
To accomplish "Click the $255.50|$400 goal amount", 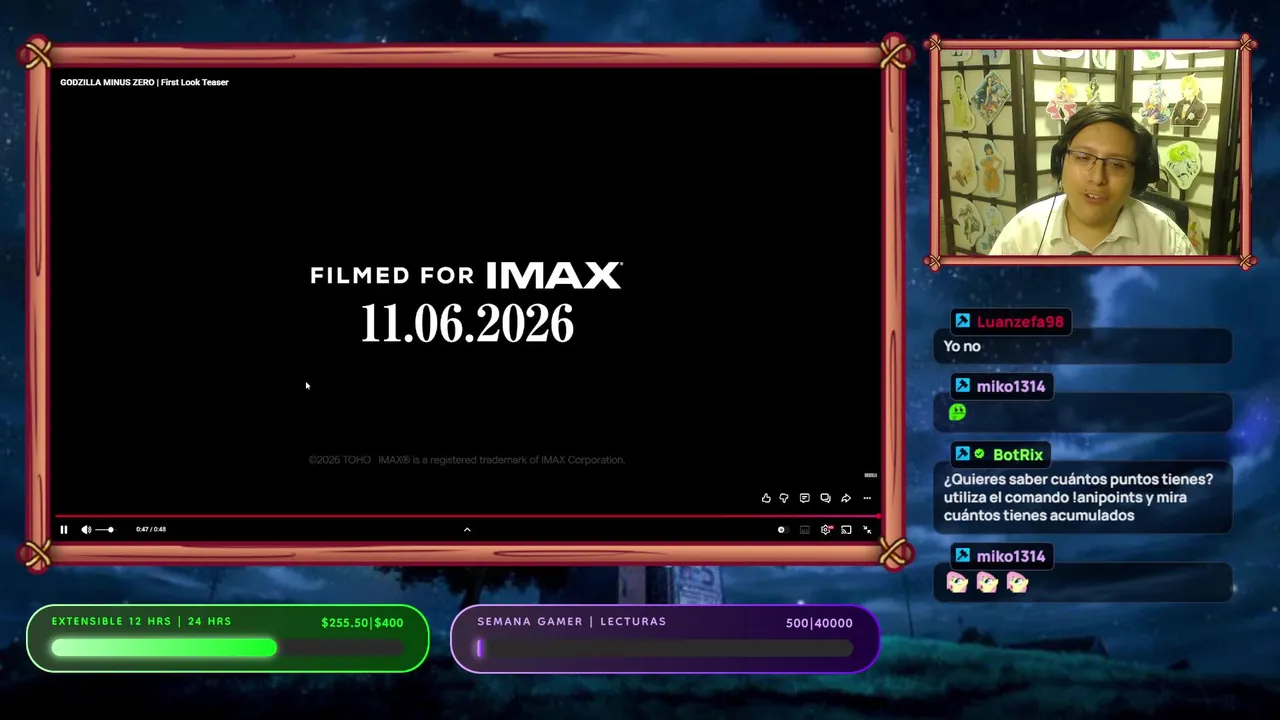I will point(362,622).
